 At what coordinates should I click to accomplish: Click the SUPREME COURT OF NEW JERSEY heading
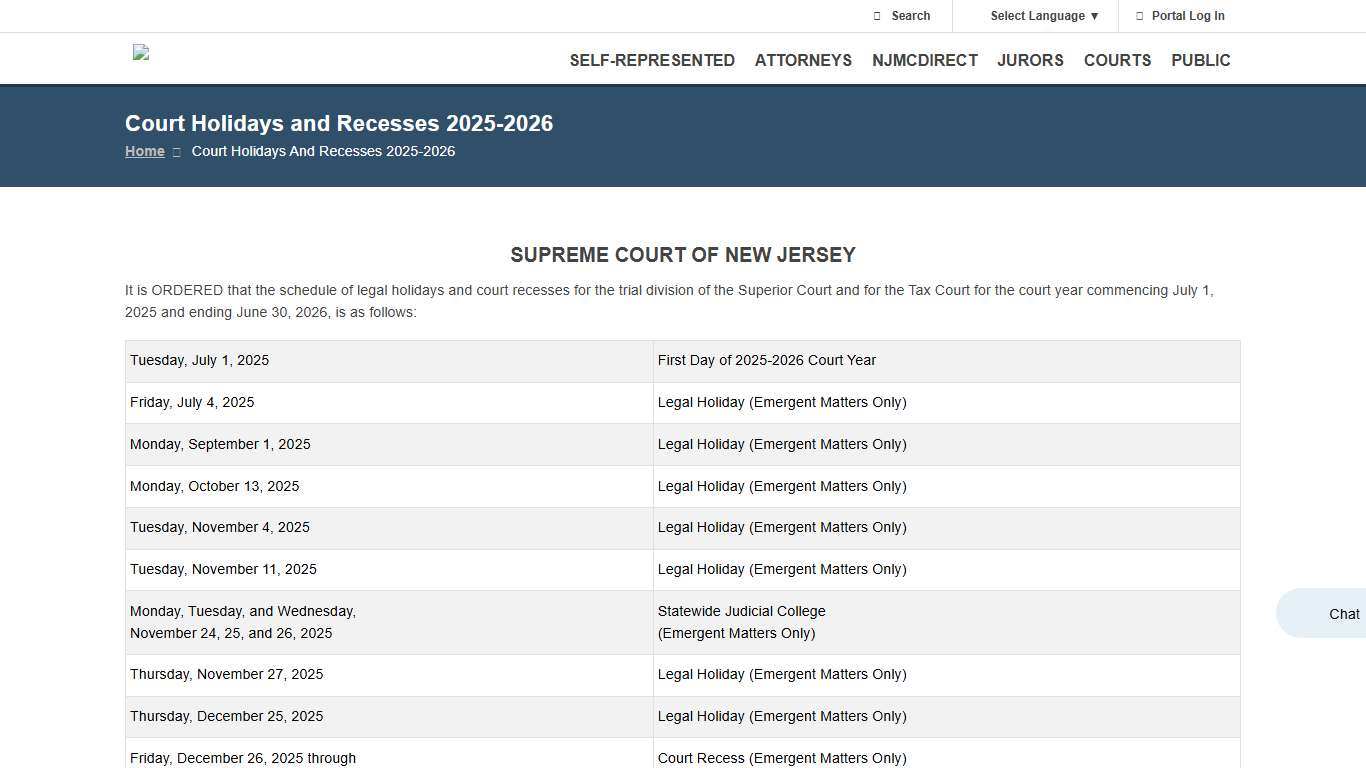(683, 255)
